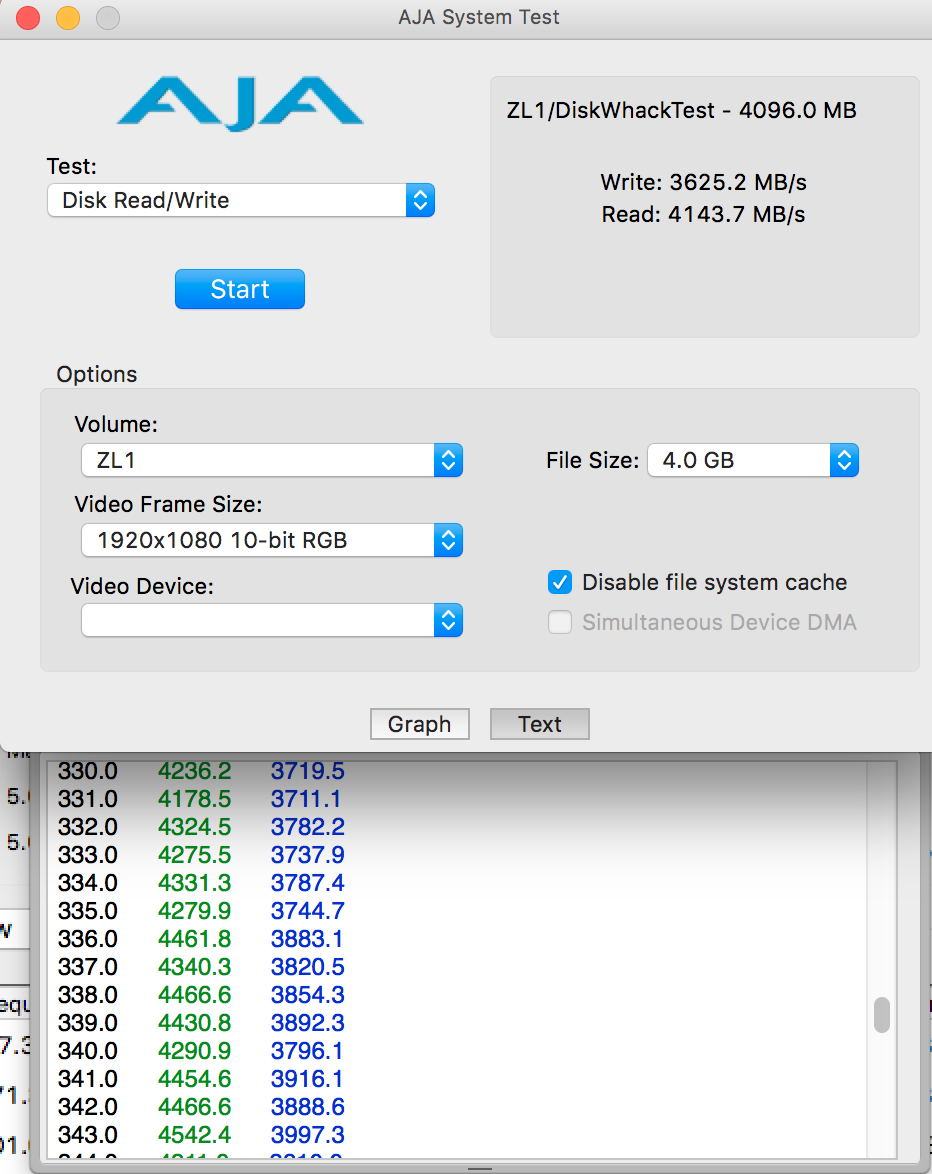Select row 334.0 in results list
This screenshot has height=1174, width=932.
[x=457, y=883]
